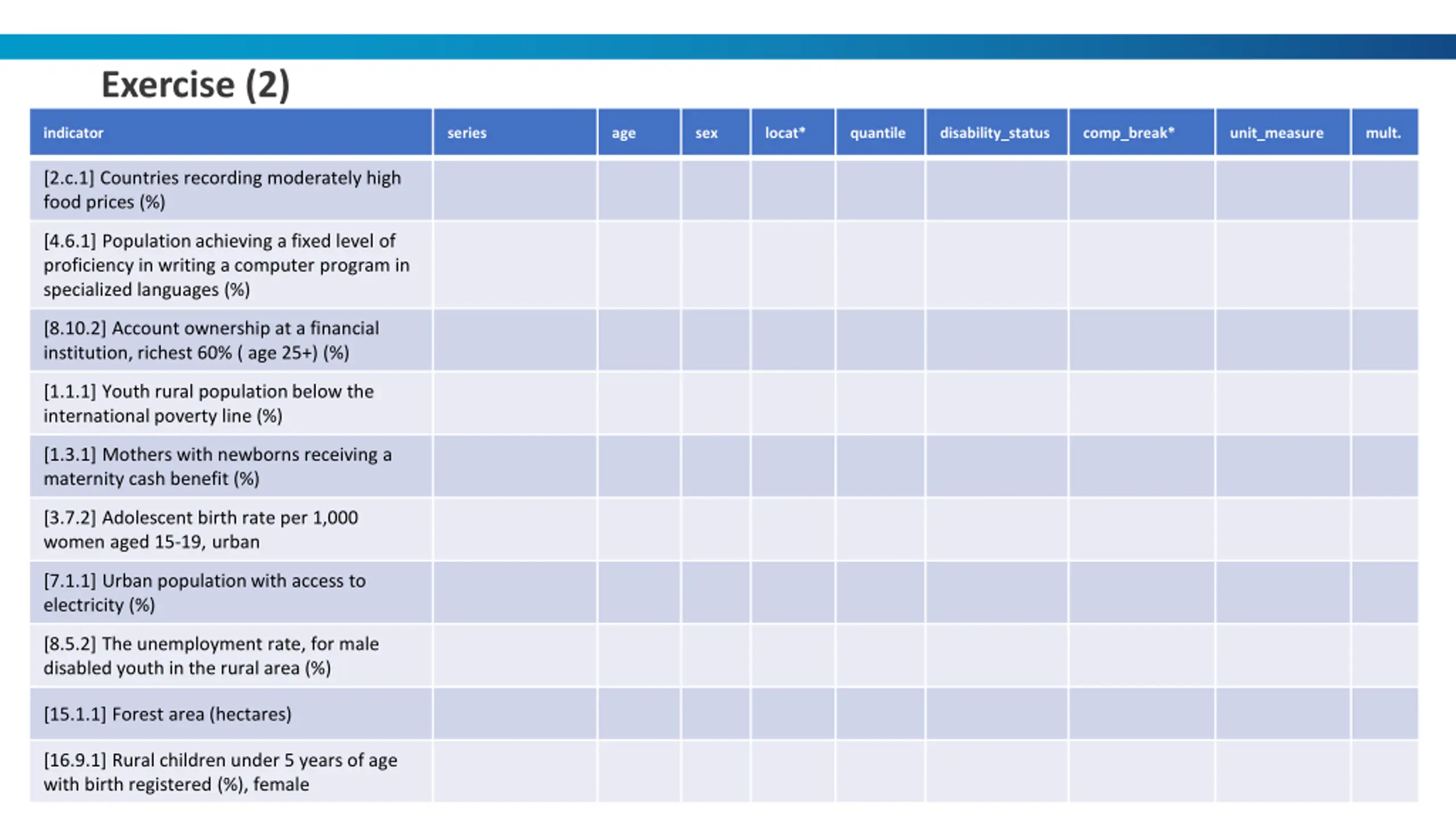Select the 'mult.' column header
1456x819 pixels.
pos(1385,132)
